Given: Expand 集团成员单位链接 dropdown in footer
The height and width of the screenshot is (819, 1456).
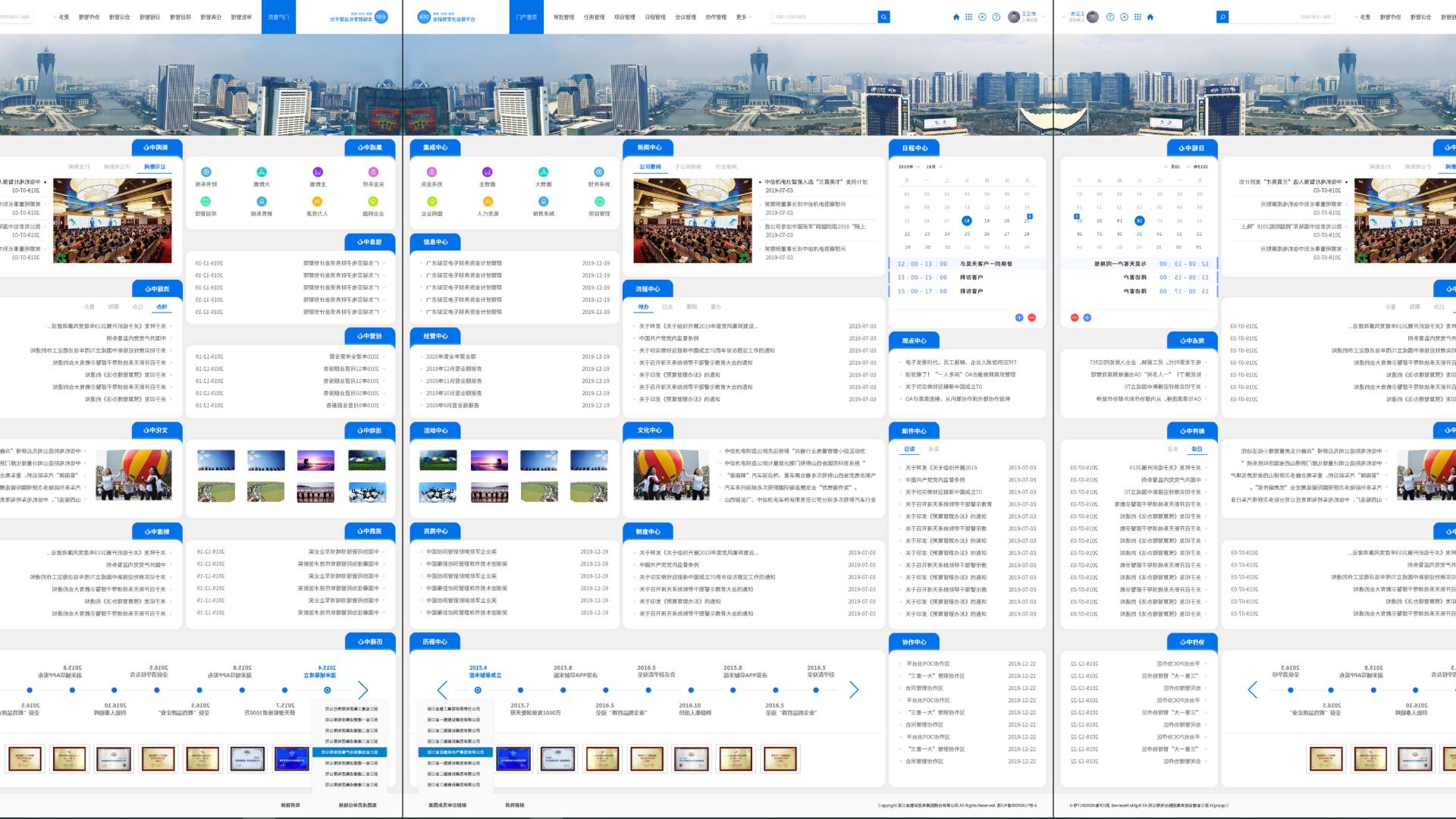Looking at the screenshot, I should coord(447,805).
